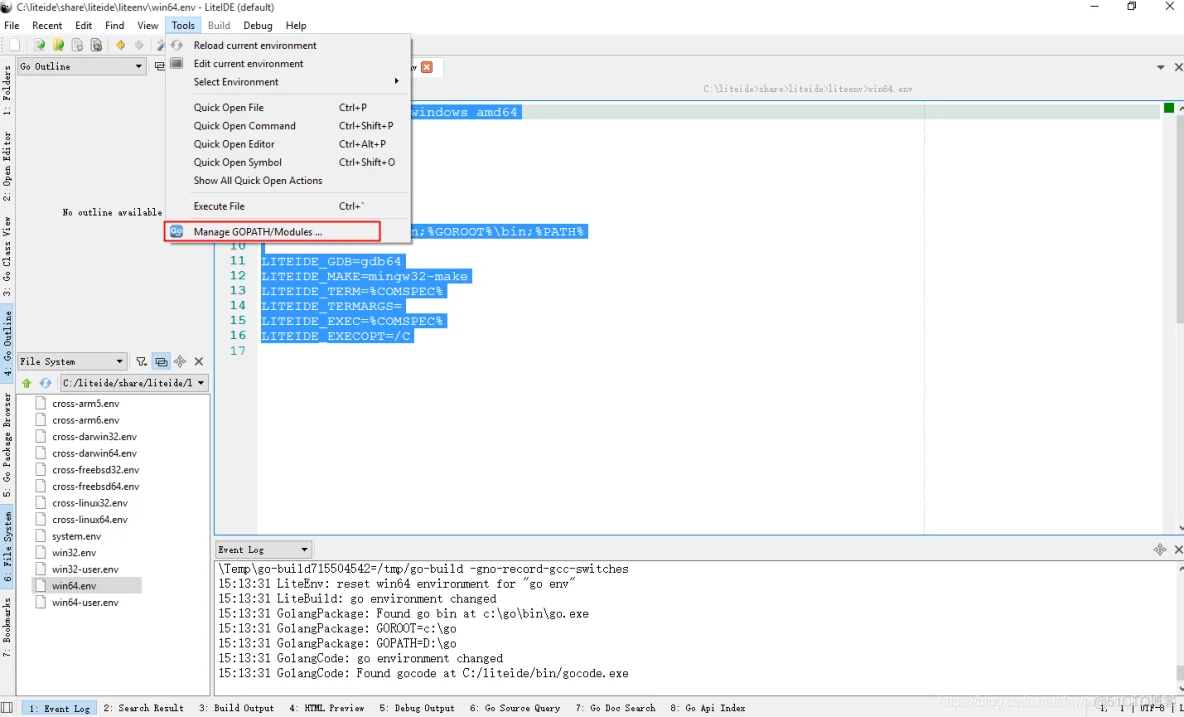Viewport: 1184px width, 717px height.
Task: Click the grey go-forward navigation arrow
Action: click(x=139, y=45)
